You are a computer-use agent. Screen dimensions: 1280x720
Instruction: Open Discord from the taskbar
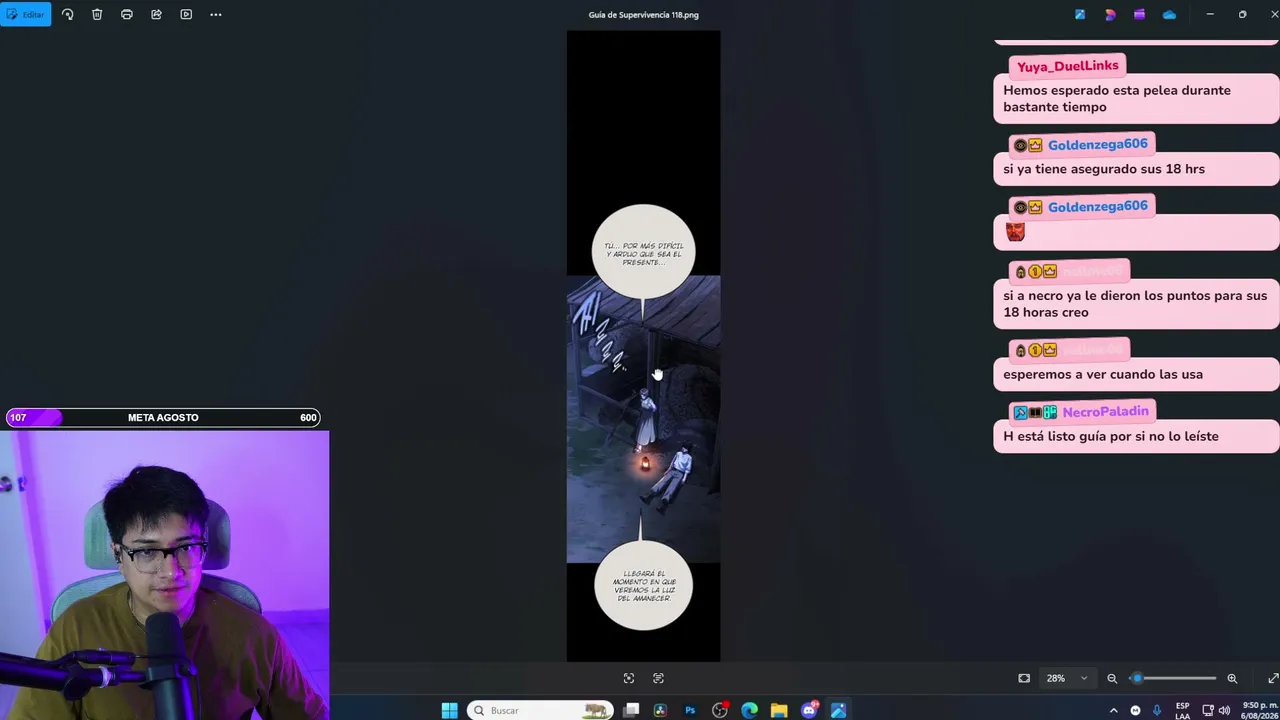pyautogui.click(x=809, y=710)
